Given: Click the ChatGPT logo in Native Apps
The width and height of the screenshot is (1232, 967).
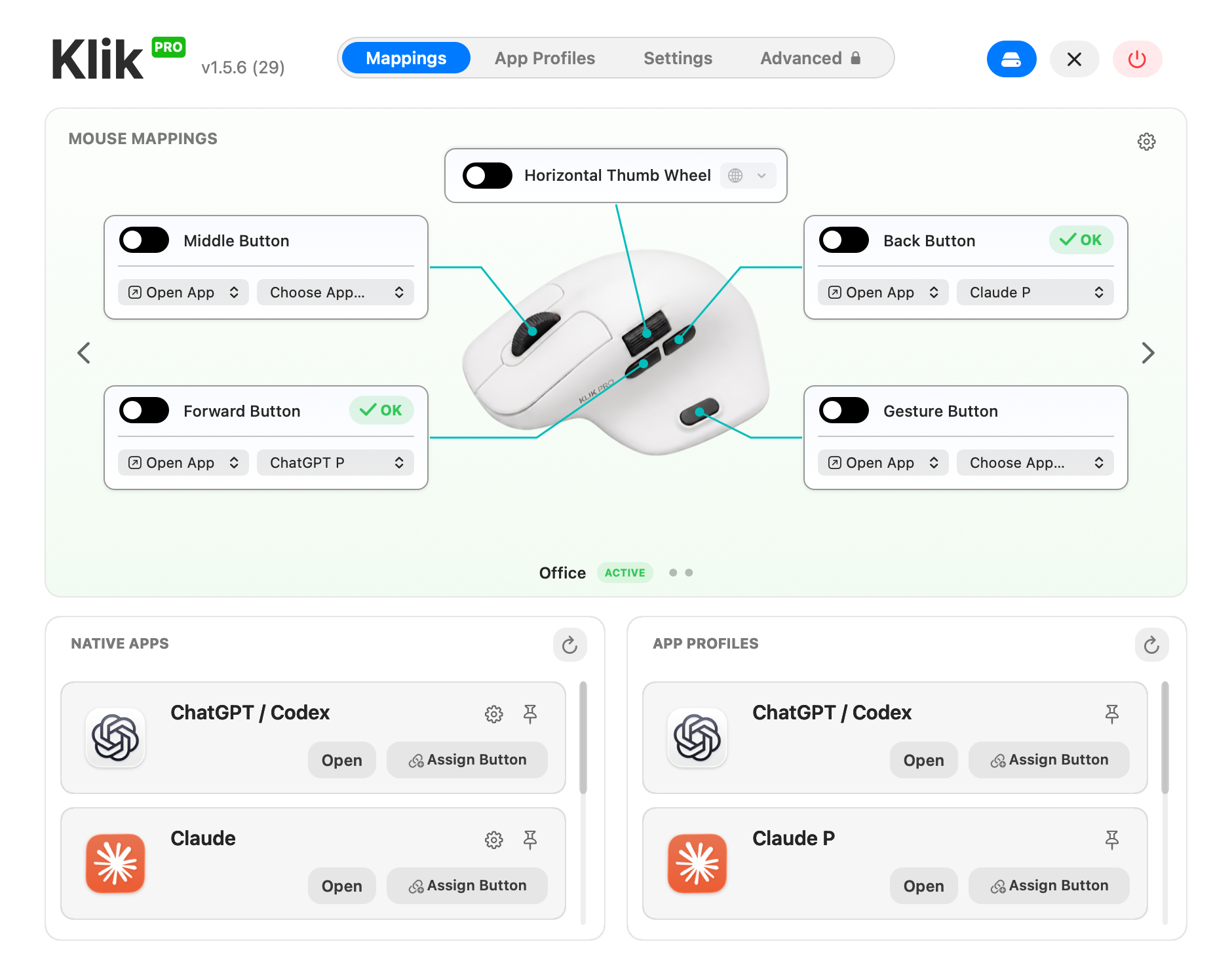Looking at the screenshot, I should point(115,738).
